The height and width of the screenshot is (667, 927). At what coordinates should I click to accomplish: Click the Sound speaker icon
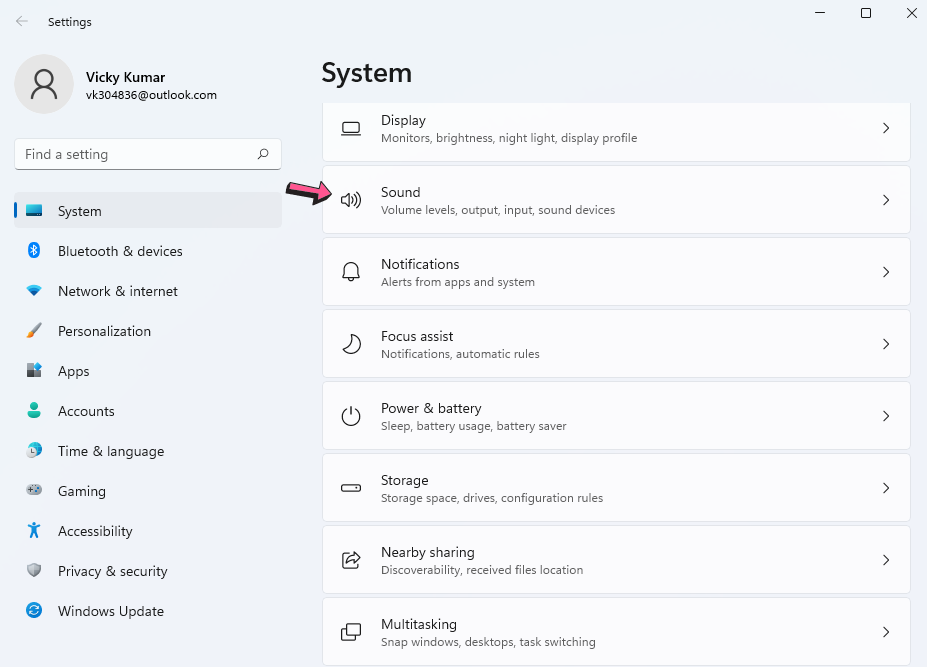click(351, 200)
